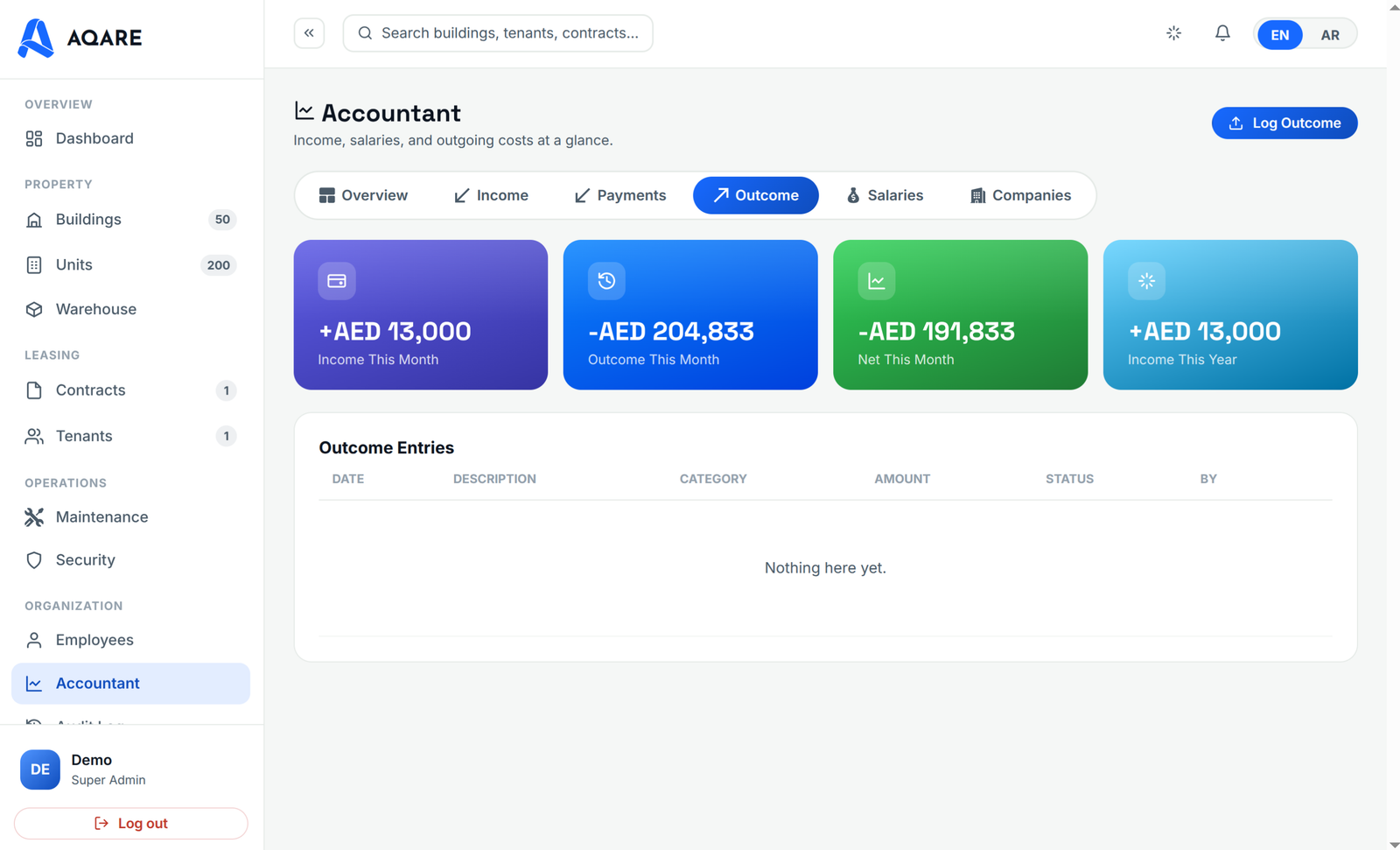Open notifications bell
The width and height of the screenshot is (1400, 850).
click(1222, 33)
